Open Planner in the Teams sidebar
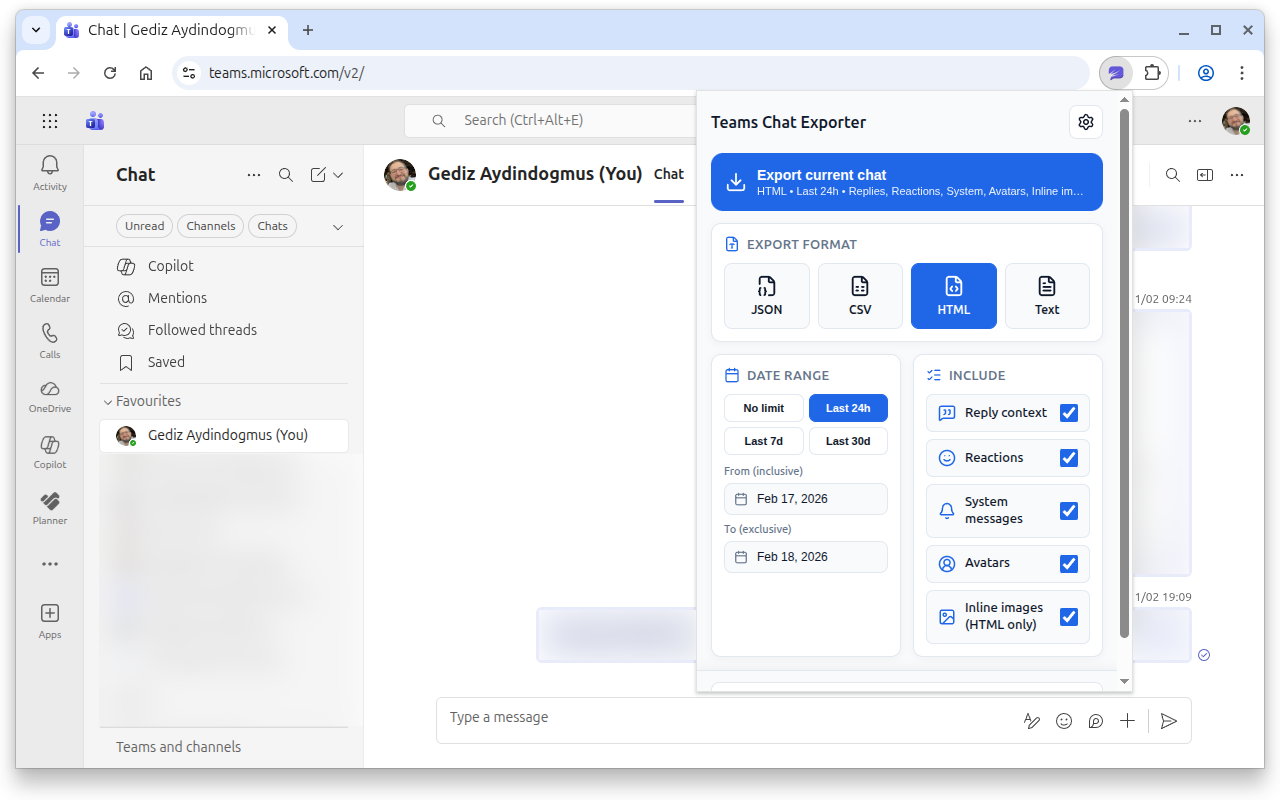 pyautogui.click(x=50, y=508)
